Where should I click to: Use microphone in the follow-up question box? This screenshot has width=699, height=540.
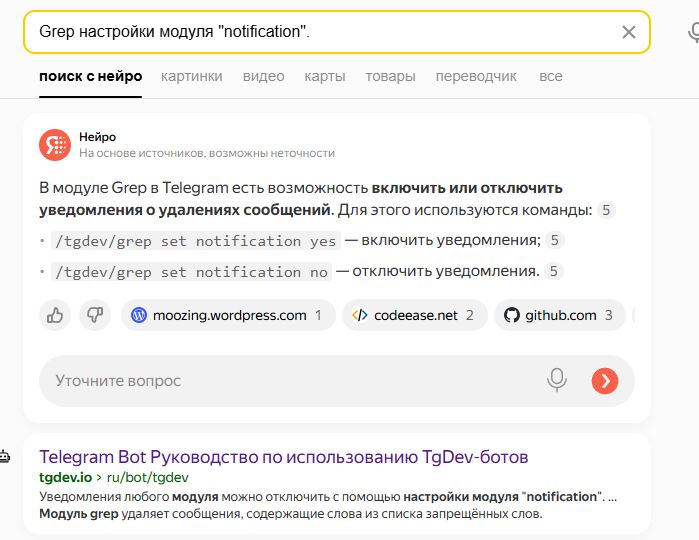(x=557, y=380)
